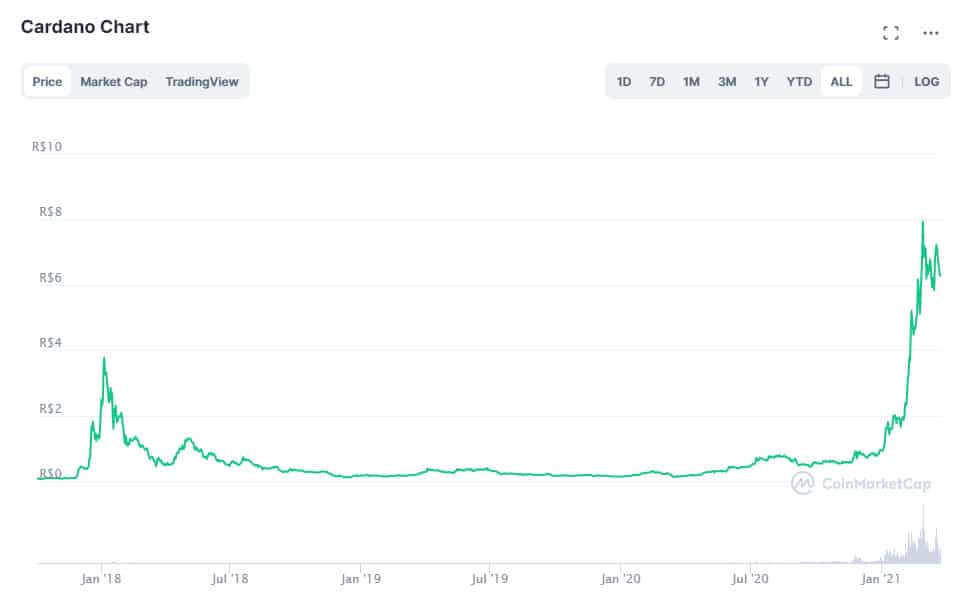The image size is (965, 603).
Task: Switch to the Price tab
Action: pos(47,81)
